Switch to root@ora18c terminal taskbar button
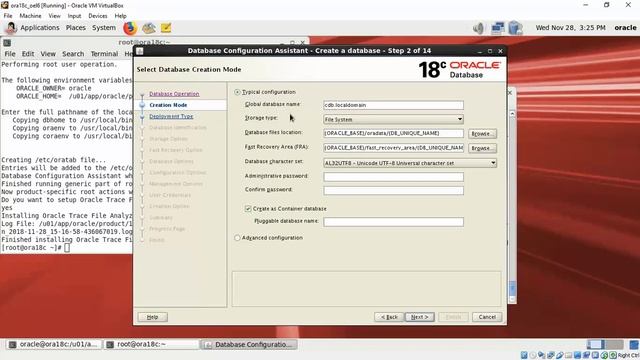Screen dimensions: 640x360 pyautogui.click(x=151, y=344)
